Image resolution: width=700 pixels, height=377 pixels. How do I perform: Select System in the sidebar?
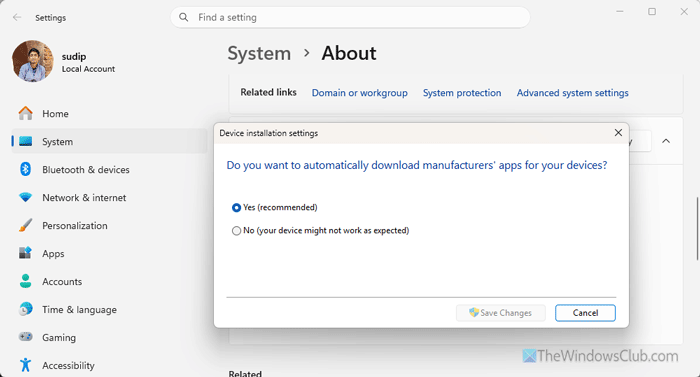click(x=109, y=142)
